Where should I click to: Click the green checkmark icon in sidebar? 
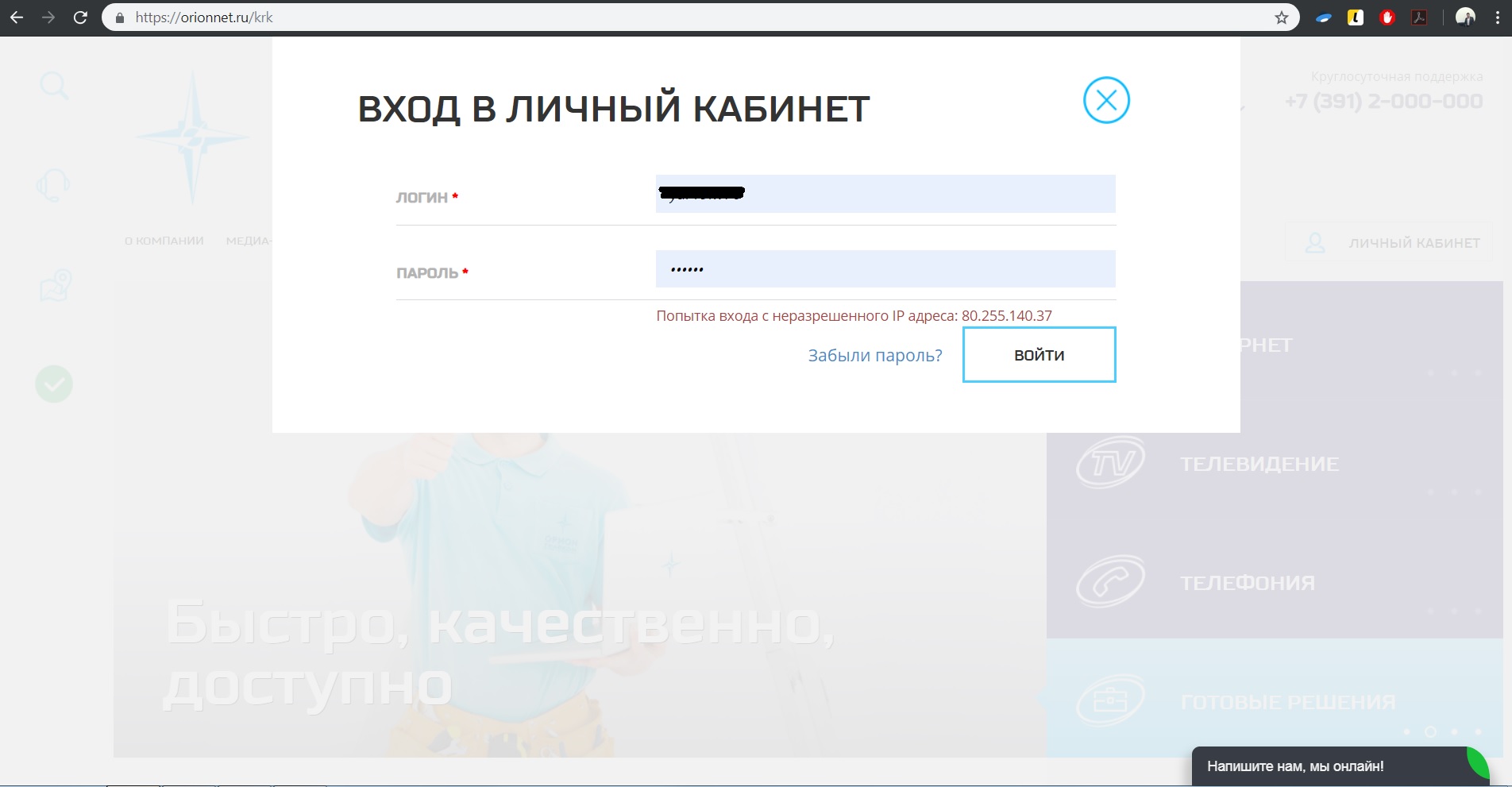54,384
